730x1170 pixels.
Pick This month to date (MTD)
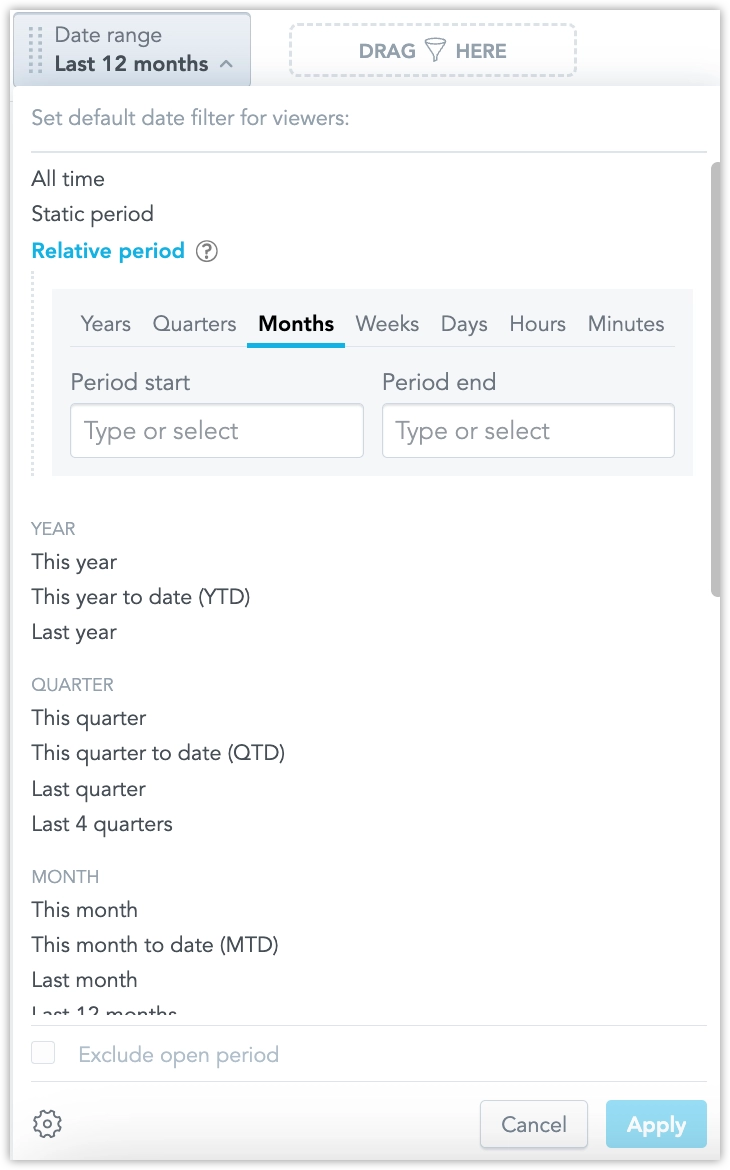[x=154, y=944]
